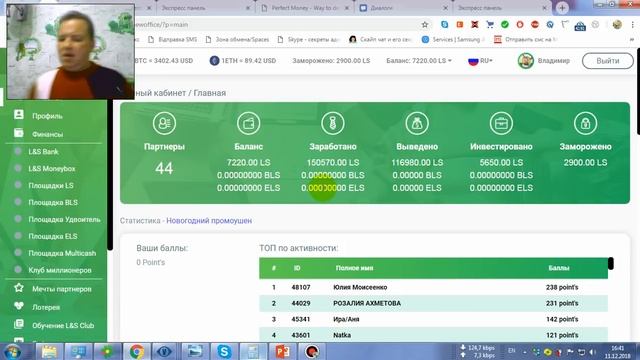Image resolution: width=640 pixels, height=360 pixels.
Task: Click the Заморожено lock icon
Action: pyautogui.click(x=585, y=123)
